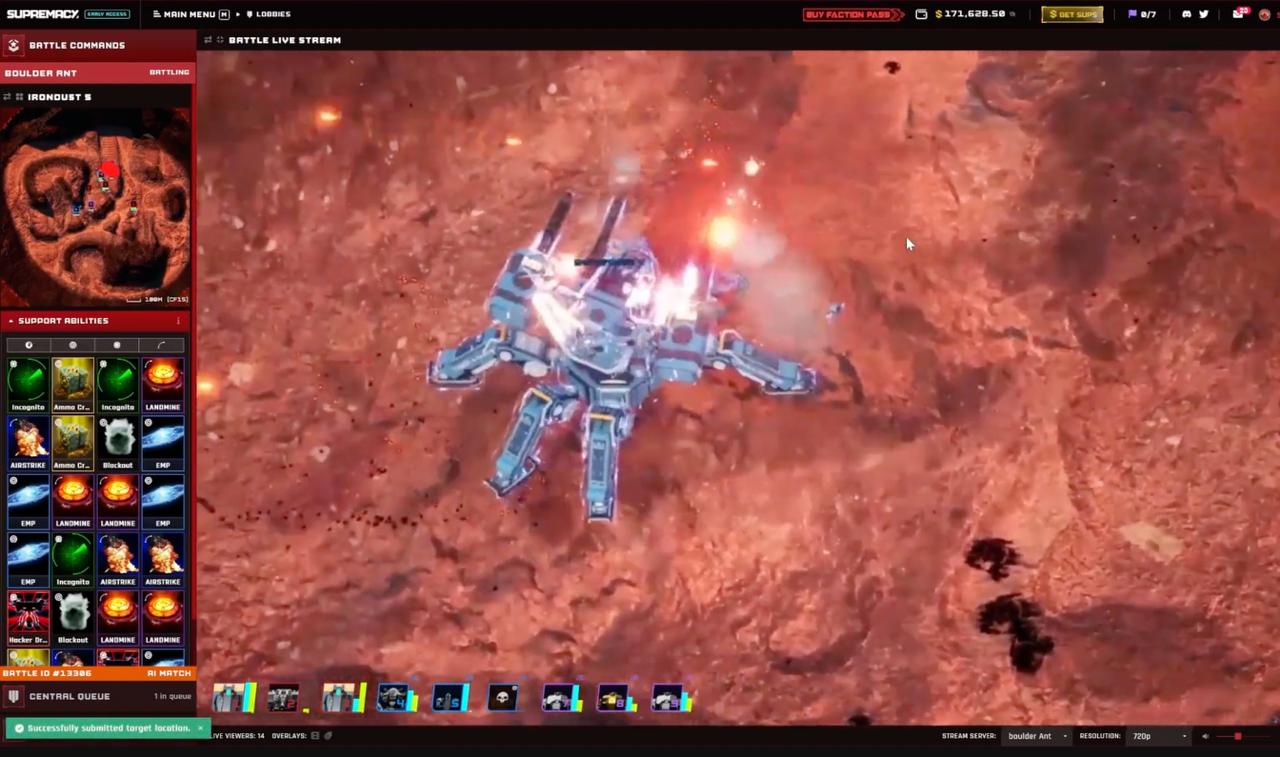Click the Battle ID #13386 label
1280x757 pixels.
pos(47,674)
